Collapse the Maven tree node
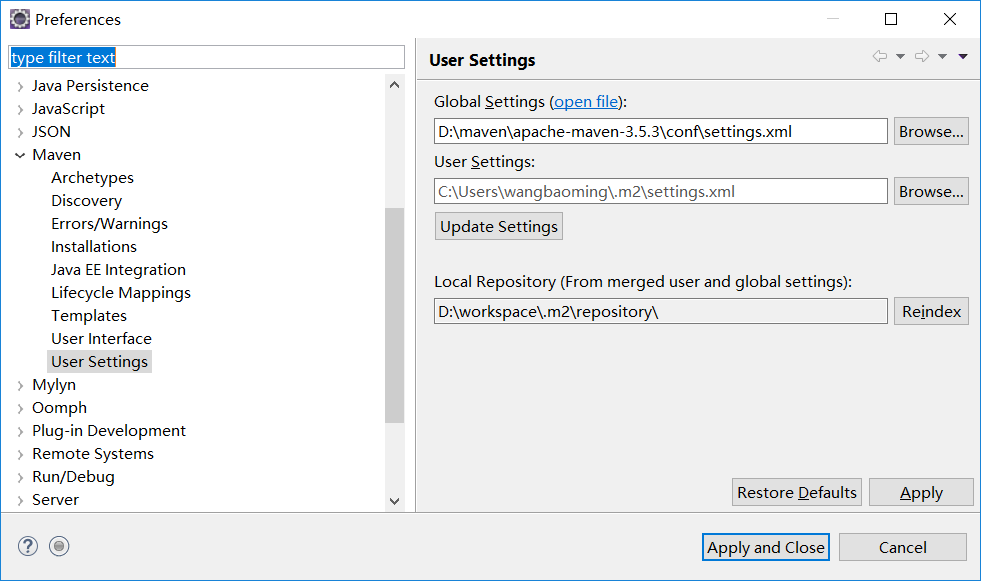 (x=20, y=155)
